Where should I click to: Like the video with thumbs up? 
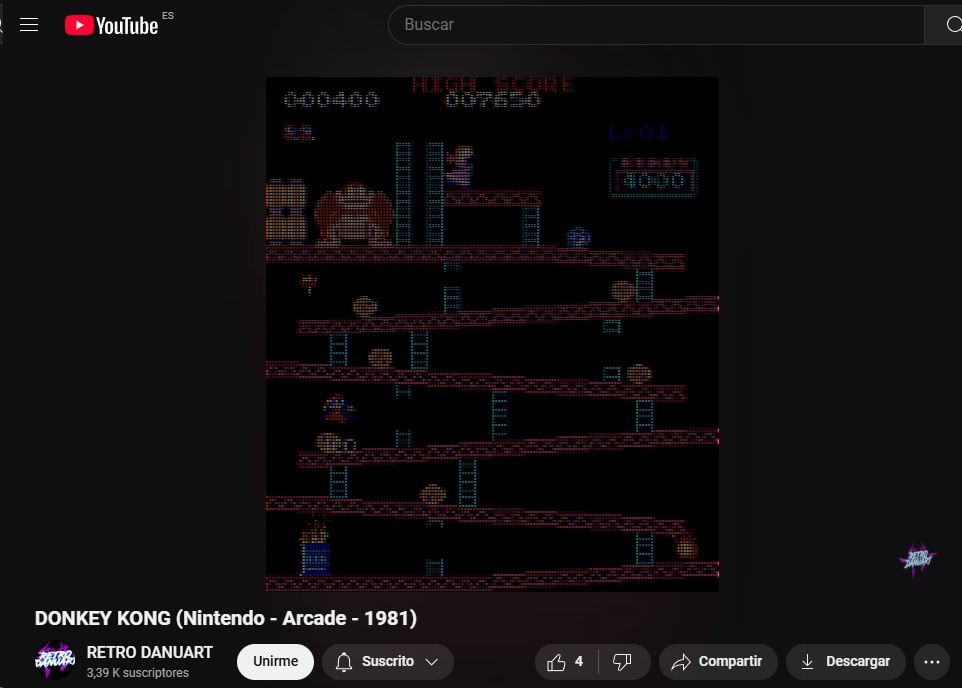click(566, 662)
